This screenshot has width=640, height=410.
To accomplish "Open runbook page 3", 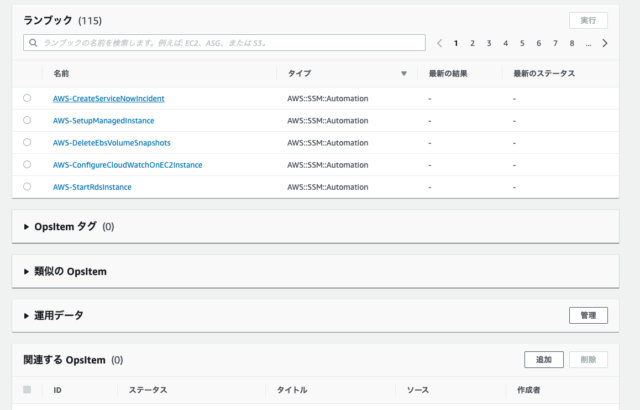I will point(489,43).
